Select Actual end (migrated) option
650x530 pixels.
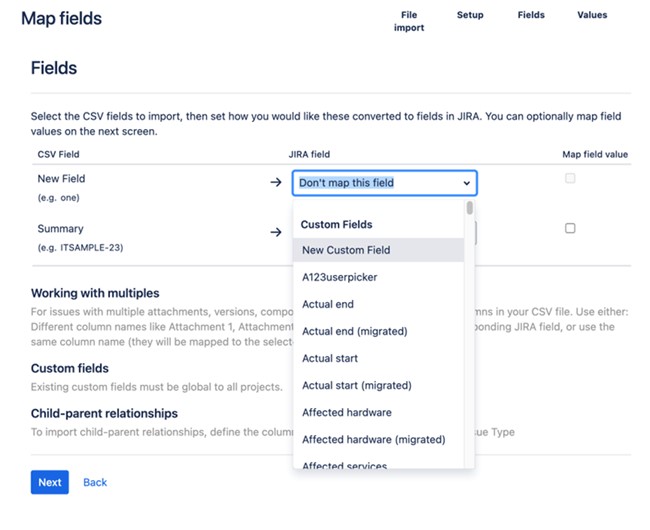tap(378, 331)
